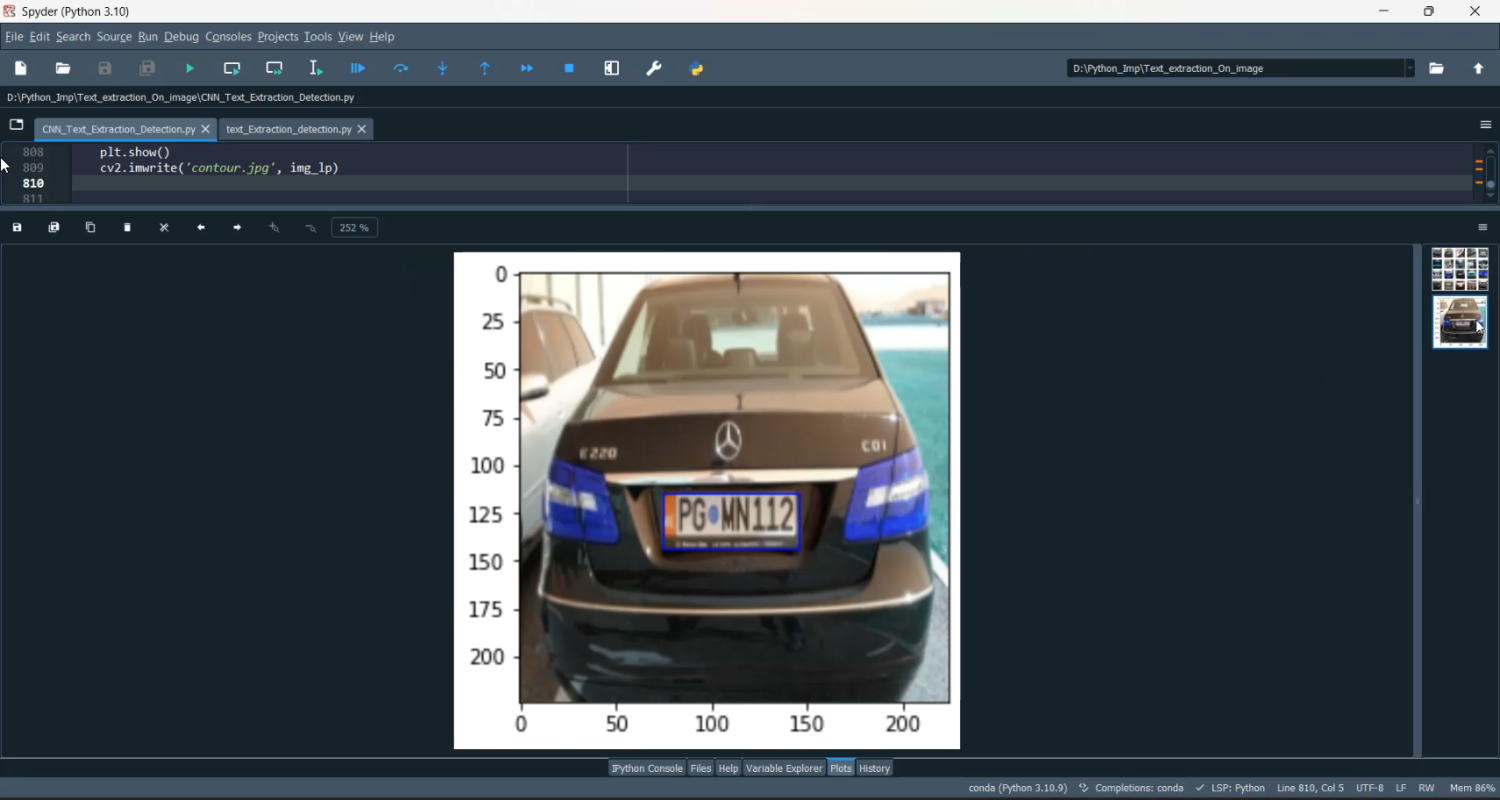Open Preferences via the wrench icon

click(654, 69)
